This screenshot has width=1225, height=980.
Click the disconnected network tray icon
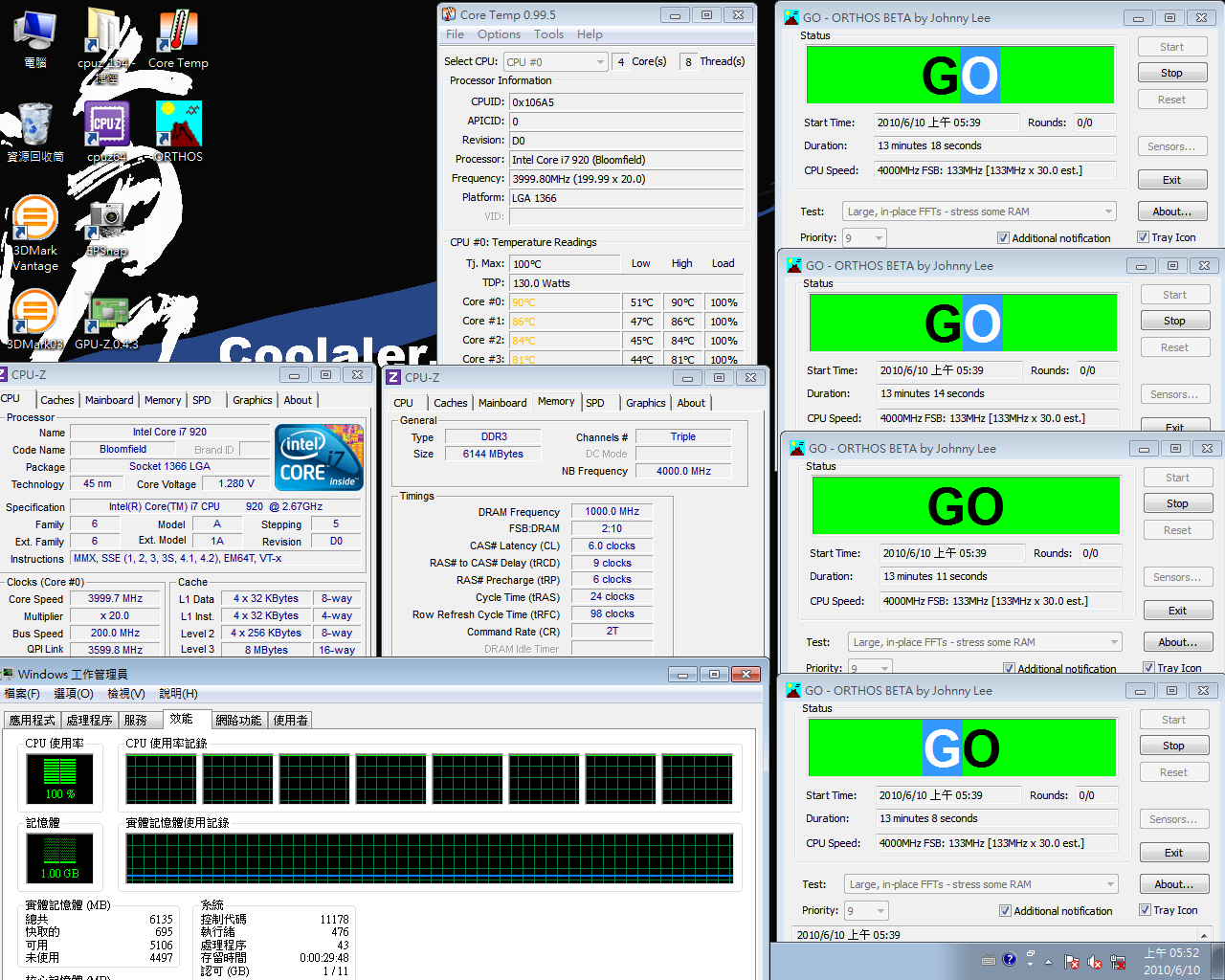tap(1116, 962)
